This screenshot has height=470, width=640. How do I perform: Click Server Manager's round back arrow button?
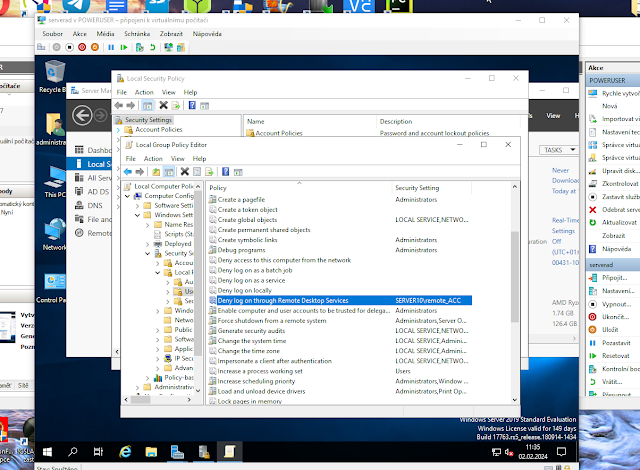(x=82, y=116)
